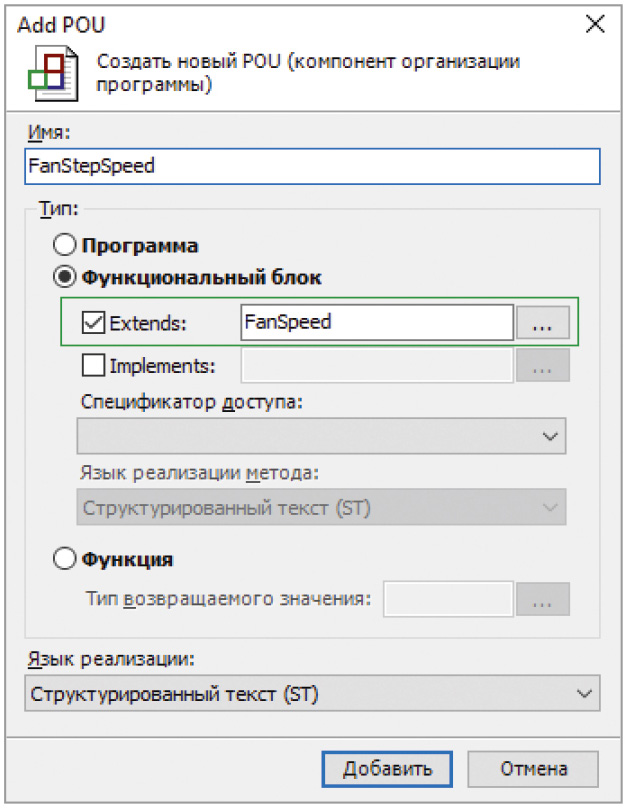Open browse dialog for Extends base block
The image size is (628, 808).
coord(543,323)
